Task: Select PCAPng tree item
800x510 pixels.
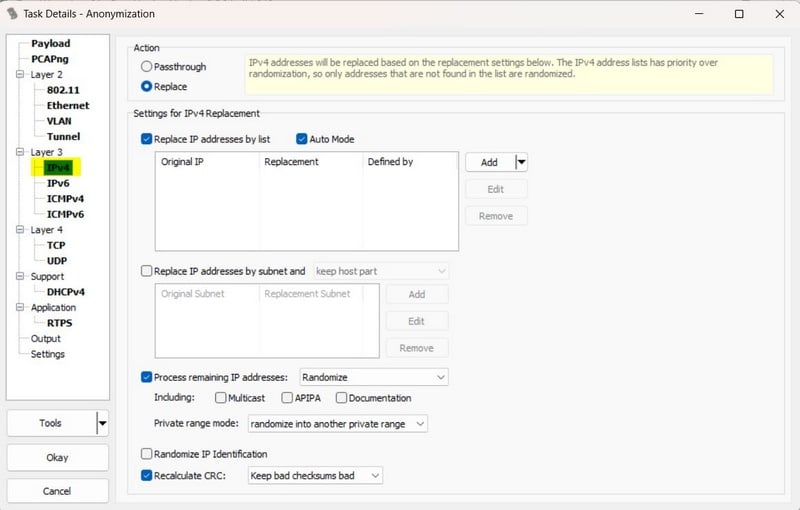Action: (49, 59)
